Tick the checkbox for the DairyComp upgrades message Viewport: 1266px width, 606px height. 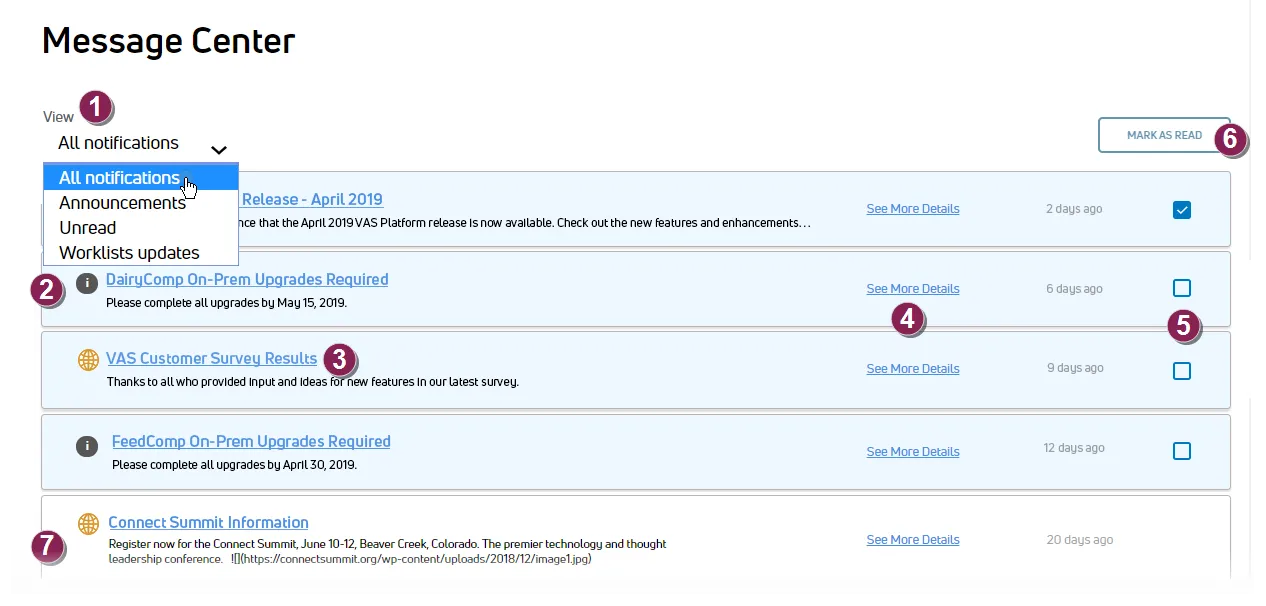point(1182,288)
